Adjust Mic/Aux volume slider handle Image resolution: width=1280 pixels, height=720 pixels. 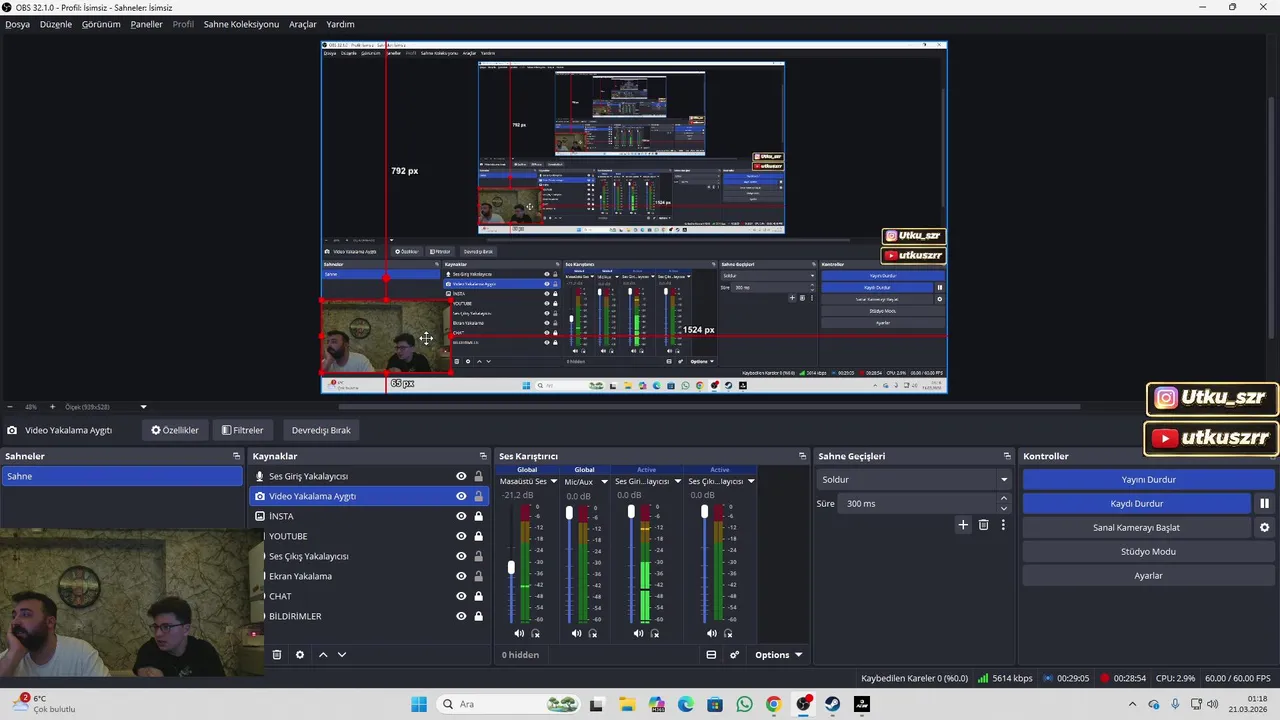click(569, 513)
